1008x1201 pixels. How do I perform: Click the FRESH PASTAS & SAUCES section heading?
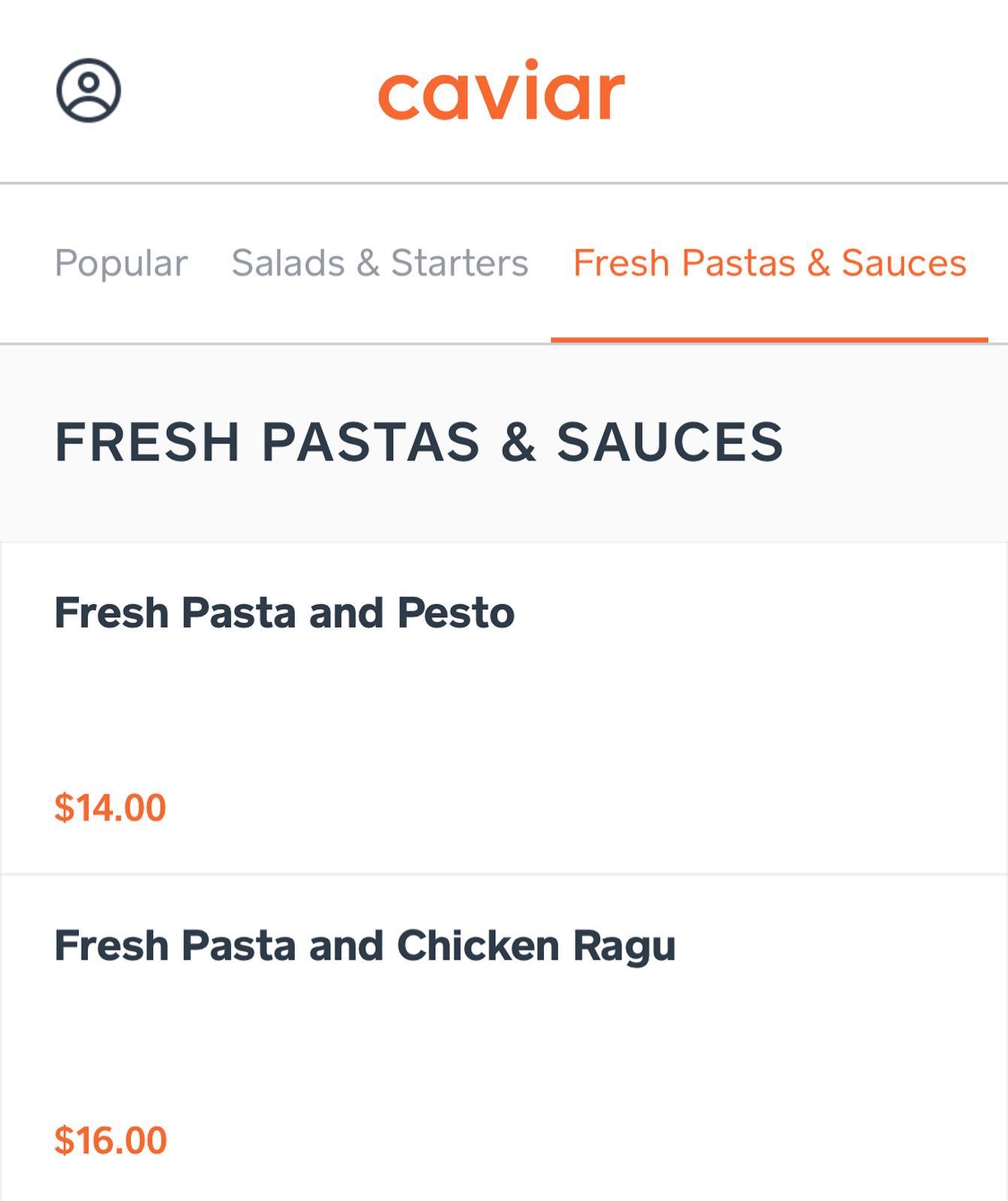tap(419, 442)
